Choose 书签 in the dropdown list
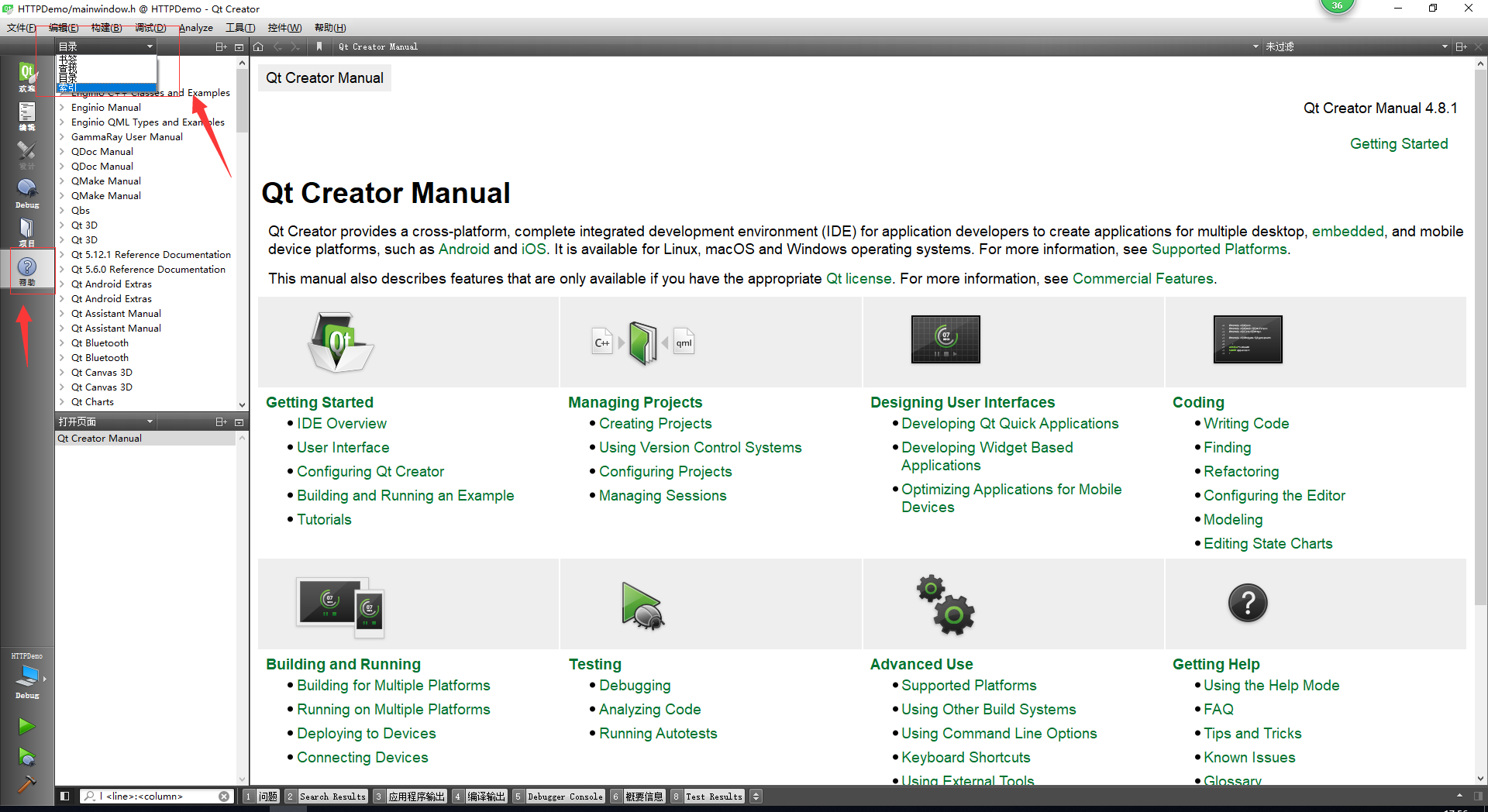 coord(106,60)
